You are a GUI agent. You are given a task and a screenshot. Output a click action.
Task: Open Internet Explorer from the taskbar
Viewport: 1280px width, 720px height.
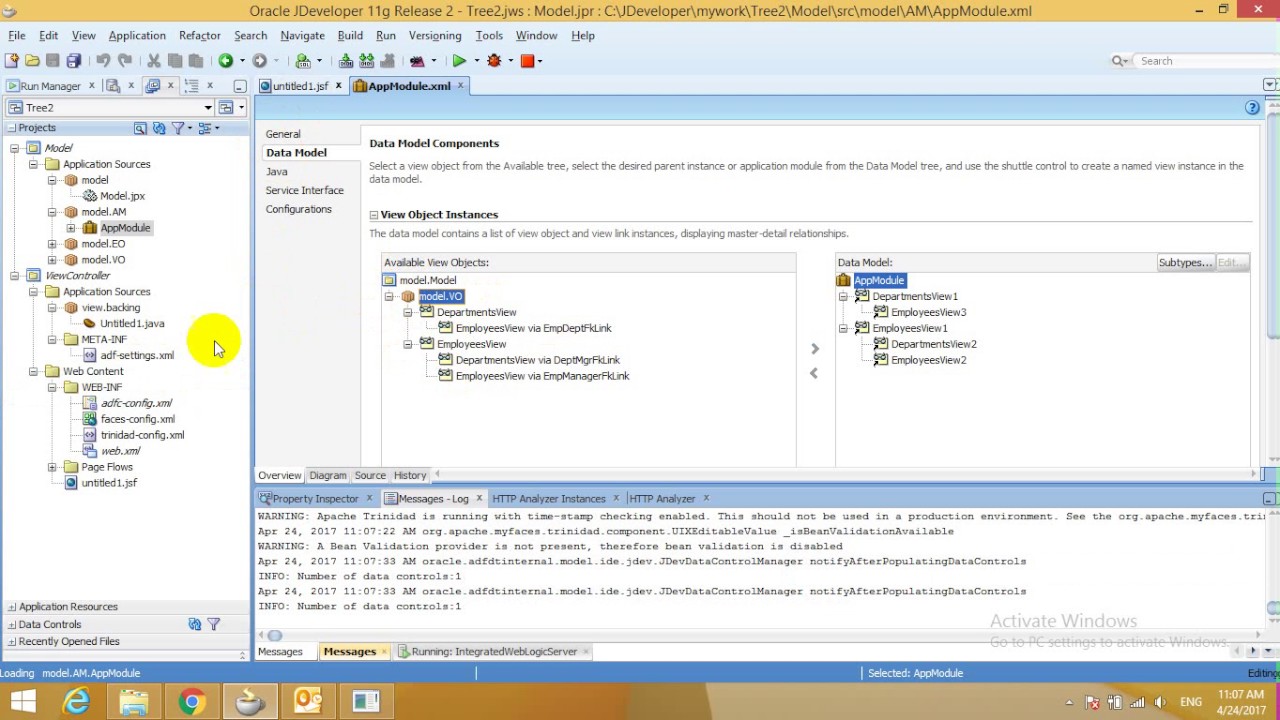point(76,702)
